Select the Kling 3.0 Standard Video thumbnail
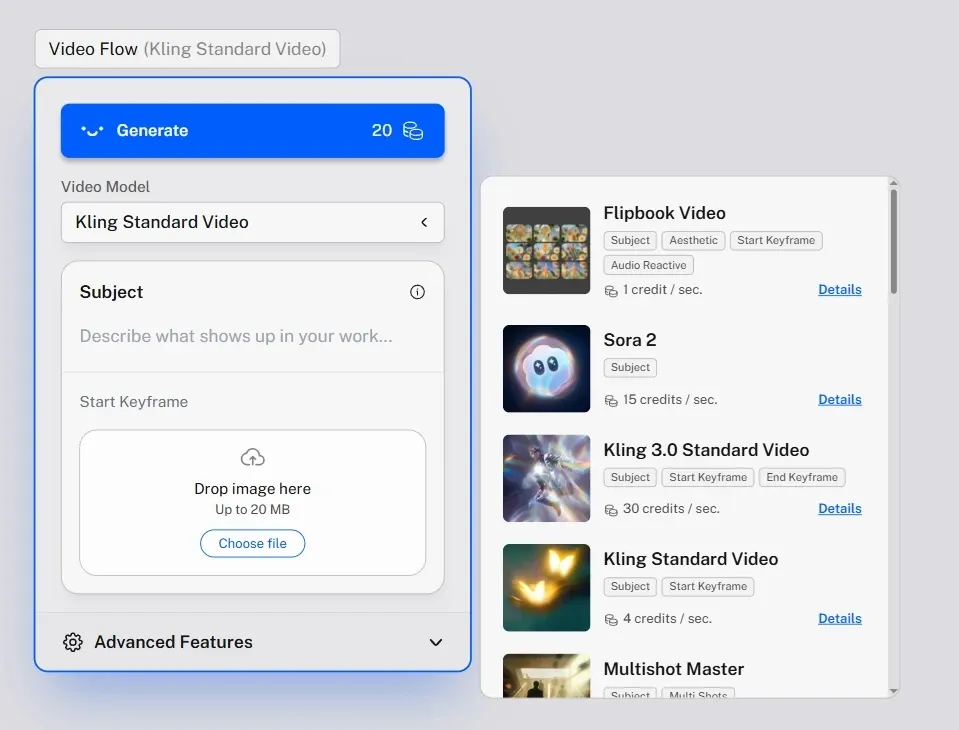Viewport: 959px width, 730px height. (547, 478)
